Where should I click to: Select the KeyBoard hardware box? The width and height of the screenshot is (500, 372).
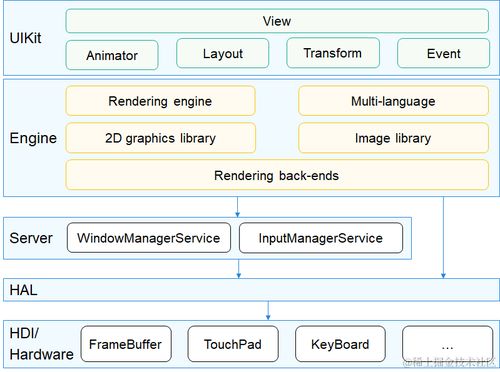click(x=340, y=344)
